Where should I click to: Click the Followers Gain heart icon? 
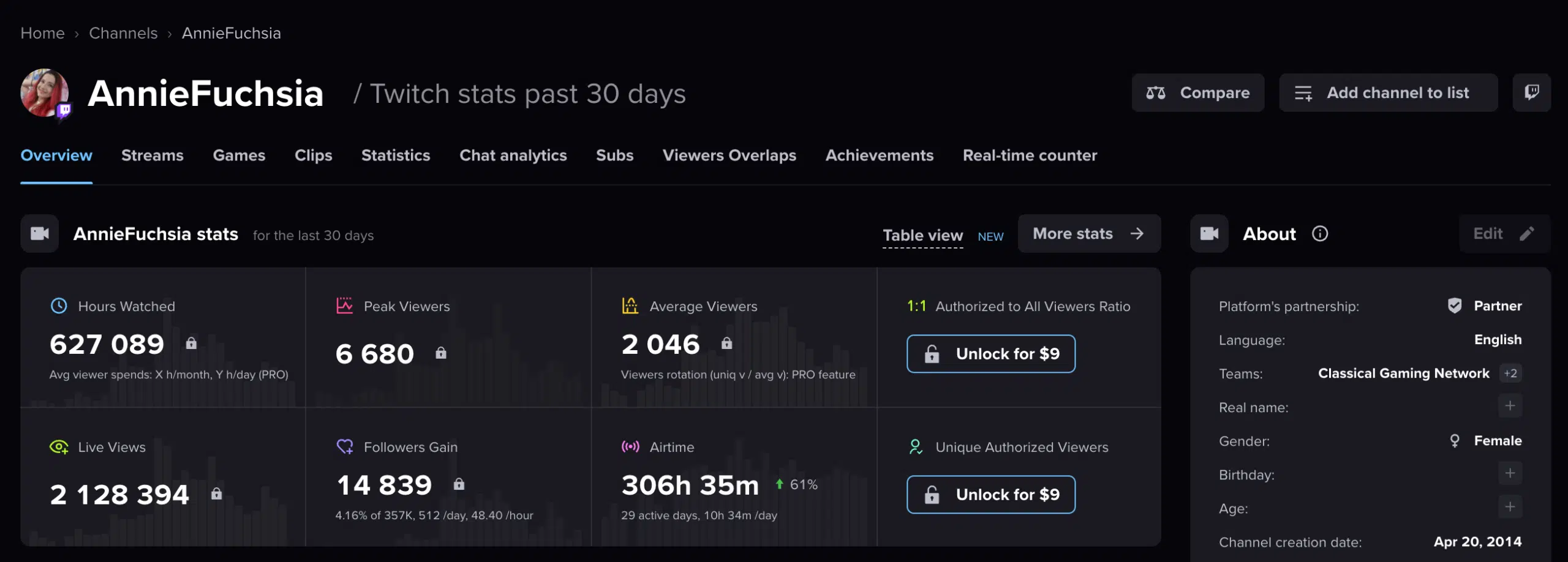[345, 447]
